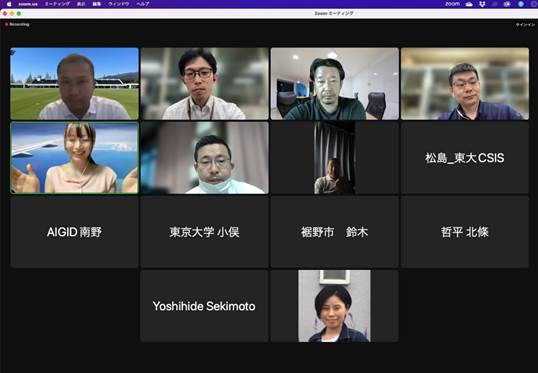The image size is (538, 373).
Task: Click the Zoom ミーティング window title
Action: pyautogui.click(x=334, y=13)
